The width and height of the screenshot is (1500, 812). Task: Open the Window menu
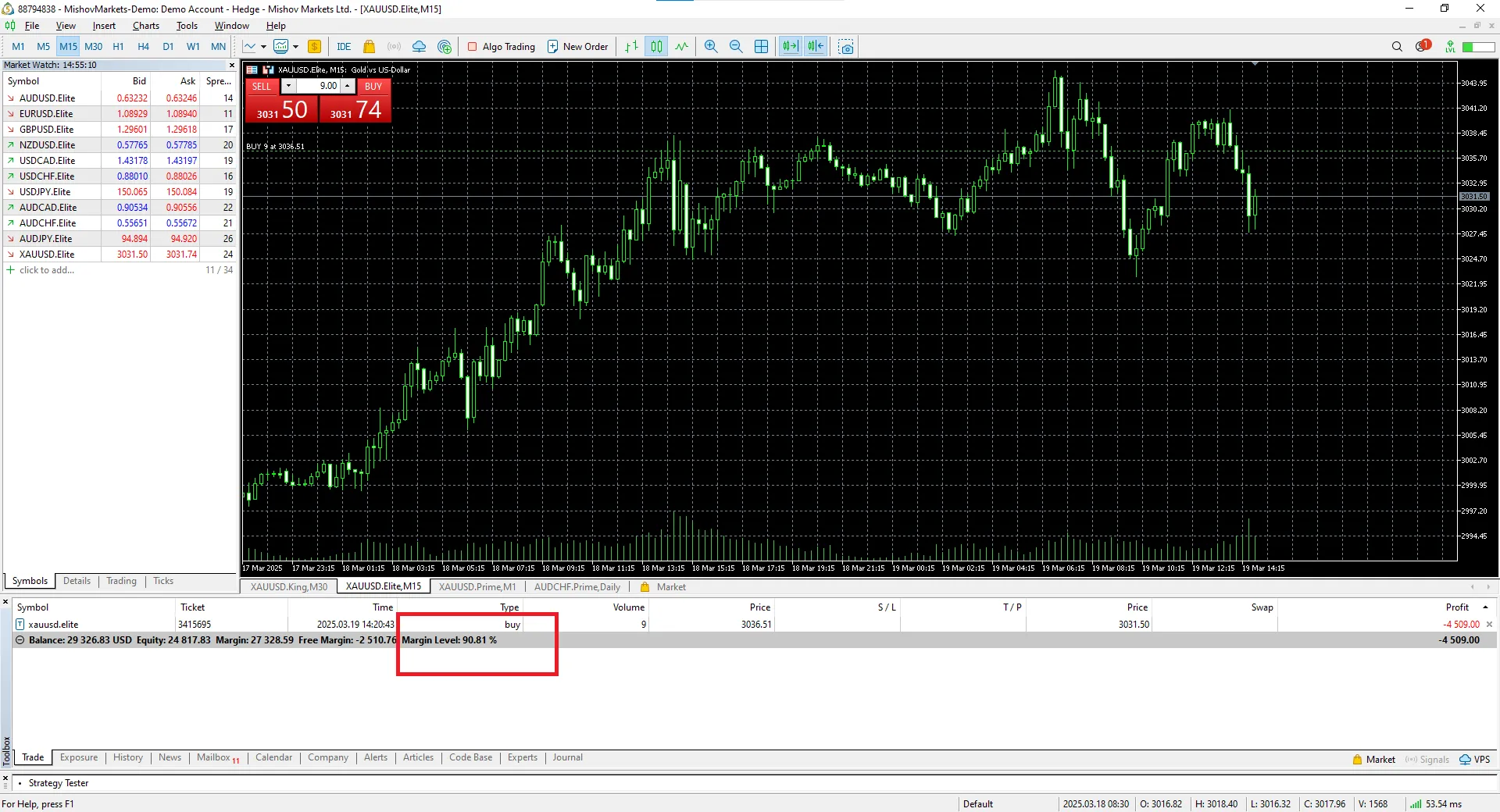[232, 26]
